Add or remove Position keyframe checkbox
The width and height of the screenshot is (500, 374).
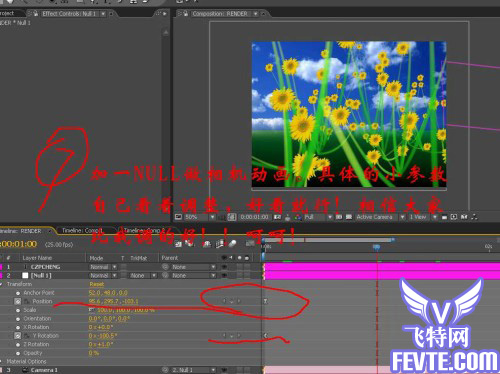pos(232,301)
